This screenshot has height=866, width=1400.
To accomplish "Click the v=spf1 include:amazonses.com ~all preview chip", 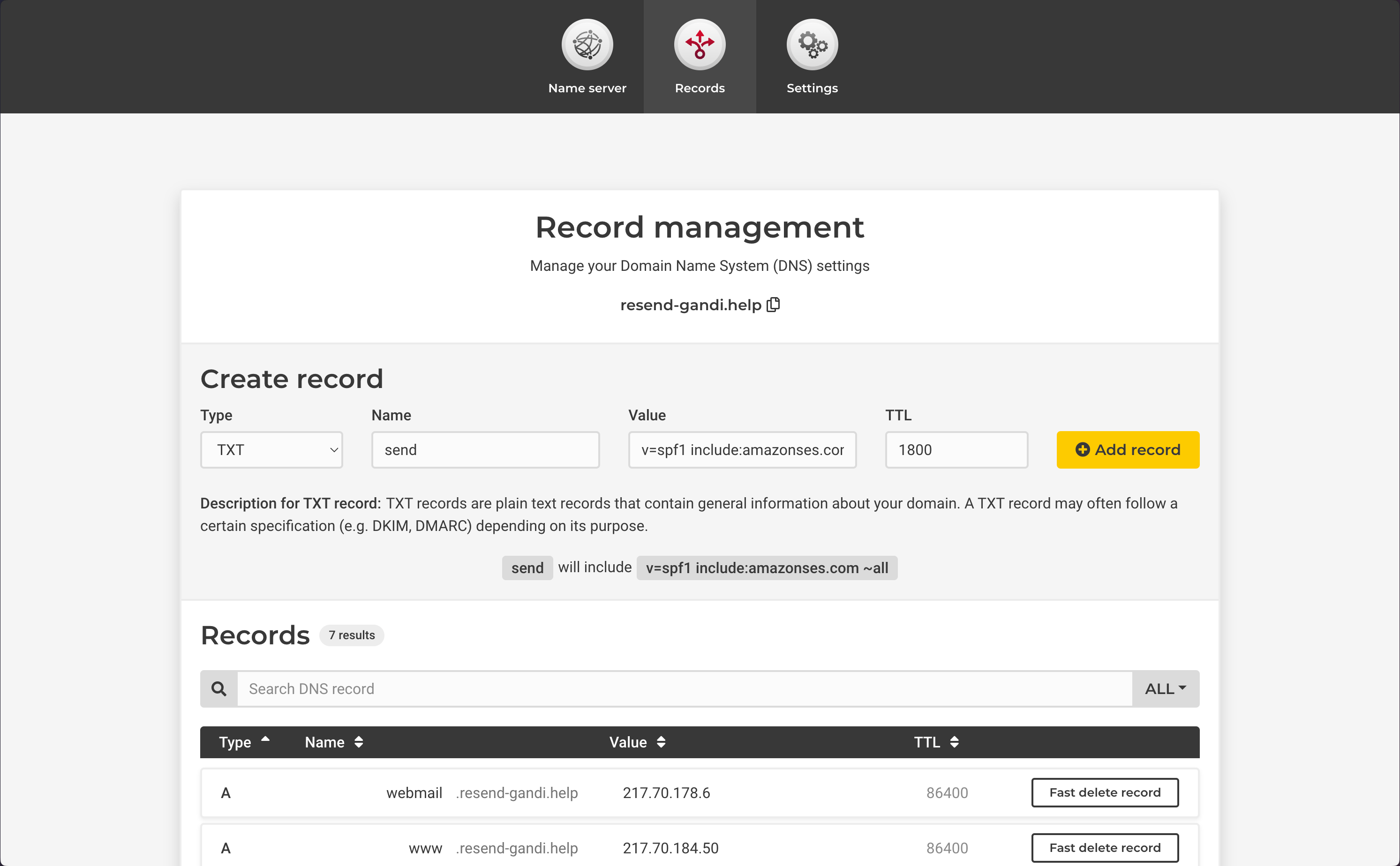I will pyautogui.click(x=767, y=568).
